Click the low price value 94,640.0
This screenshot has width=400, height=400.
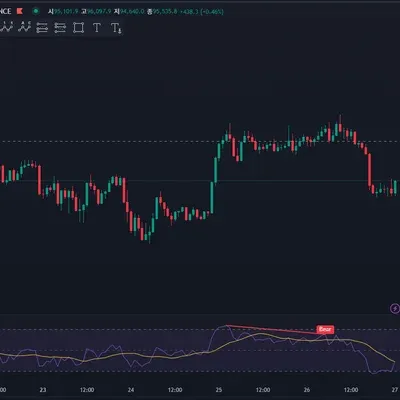click(132, 12)
